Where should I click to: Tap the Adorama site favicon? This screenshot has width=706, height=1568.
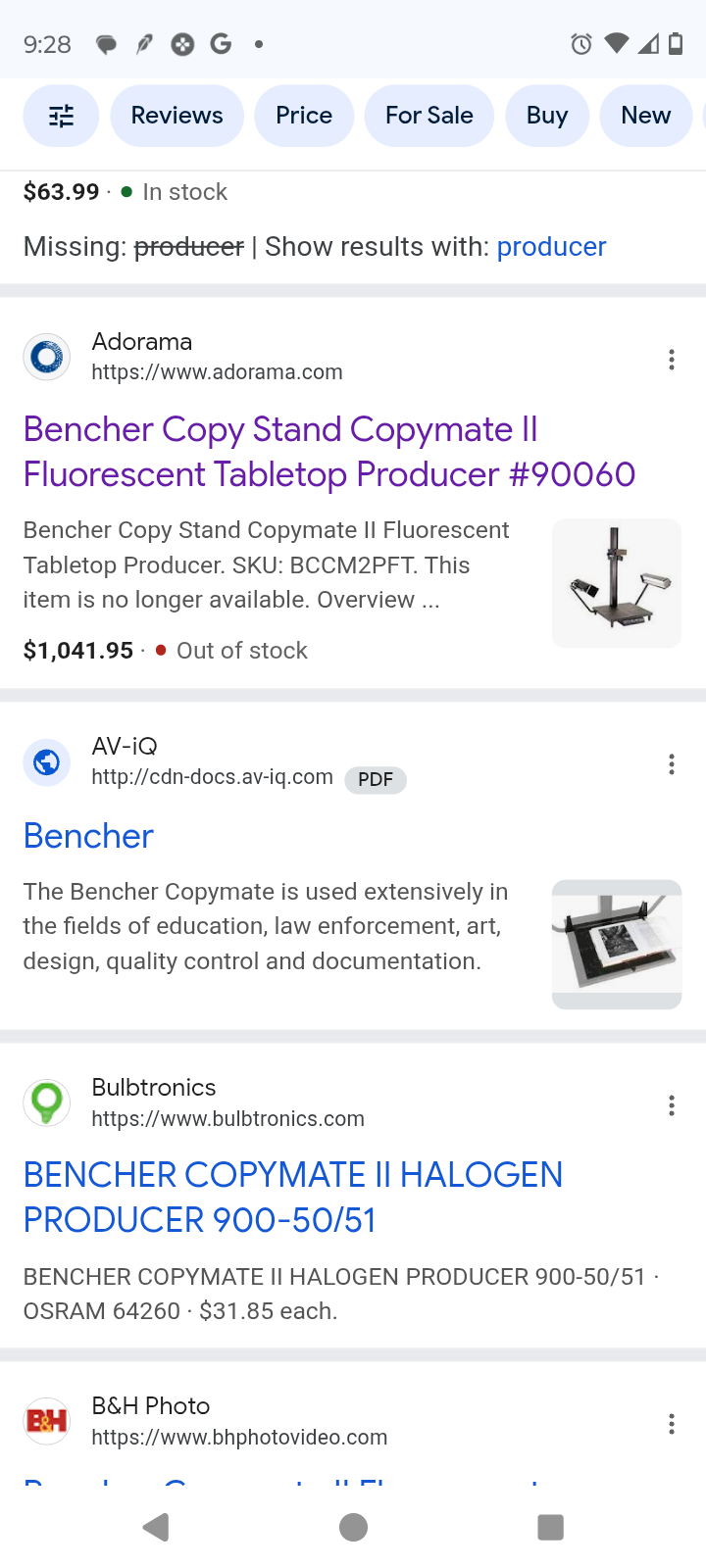46,357
